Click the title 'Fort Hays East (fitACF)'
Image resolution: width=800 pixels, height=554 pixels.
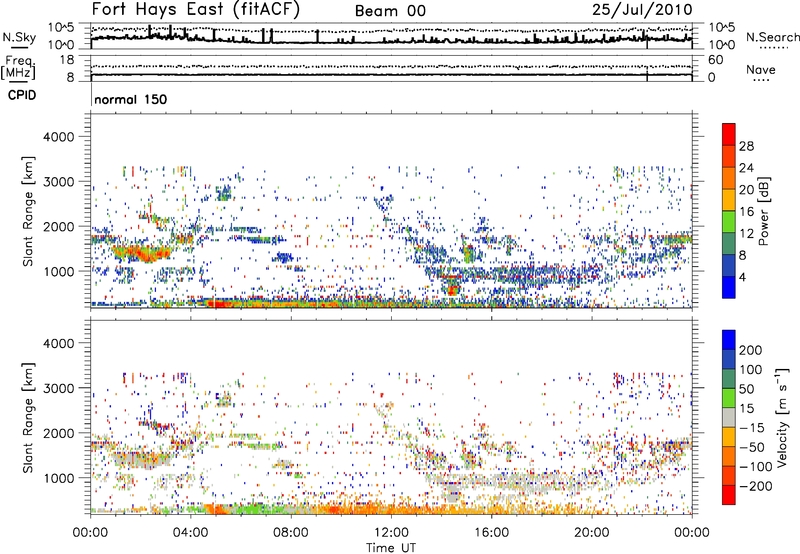pyautogui.click(x=195, y=9)
